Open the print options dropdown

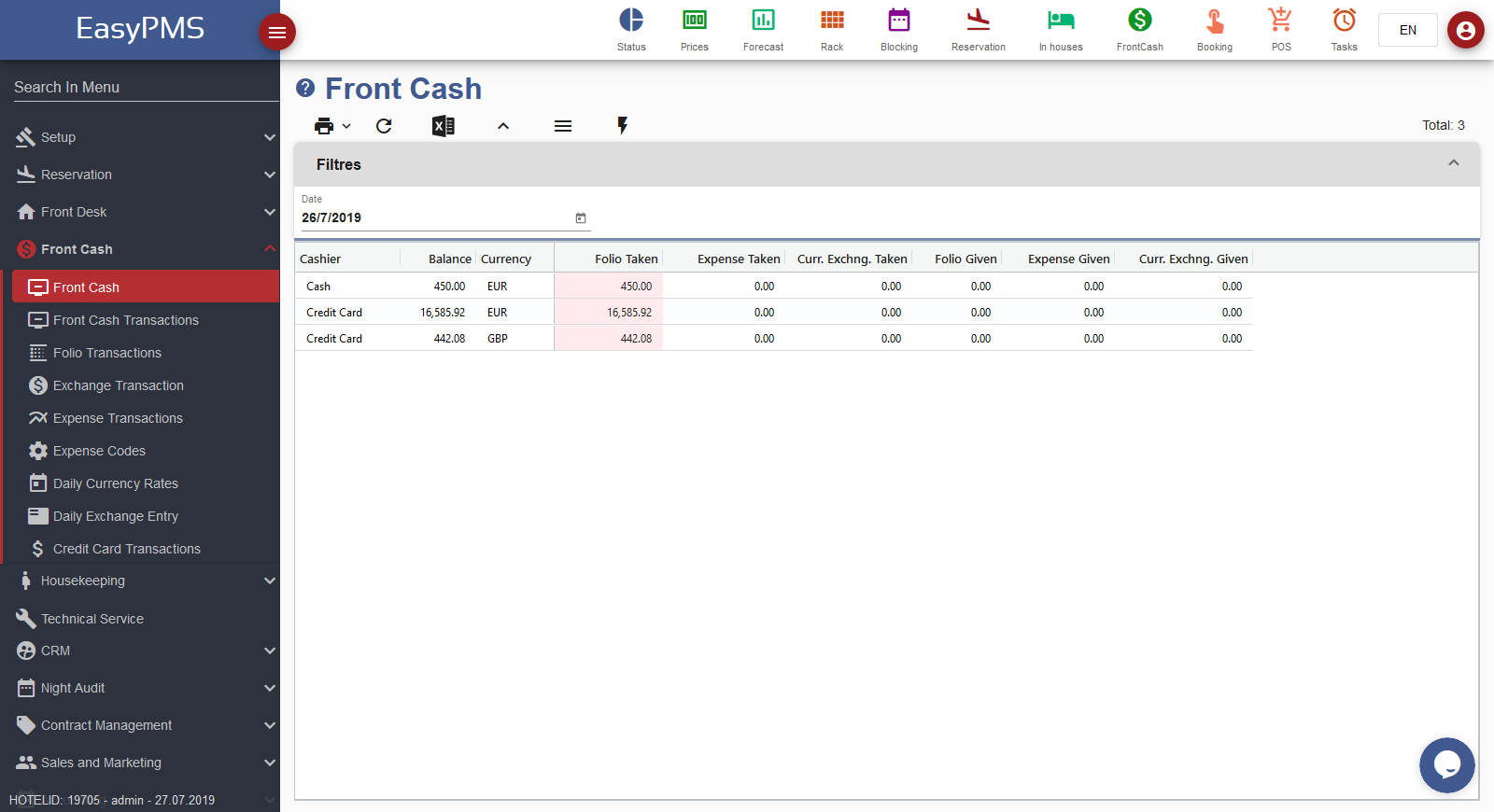[x=331, y=126]
